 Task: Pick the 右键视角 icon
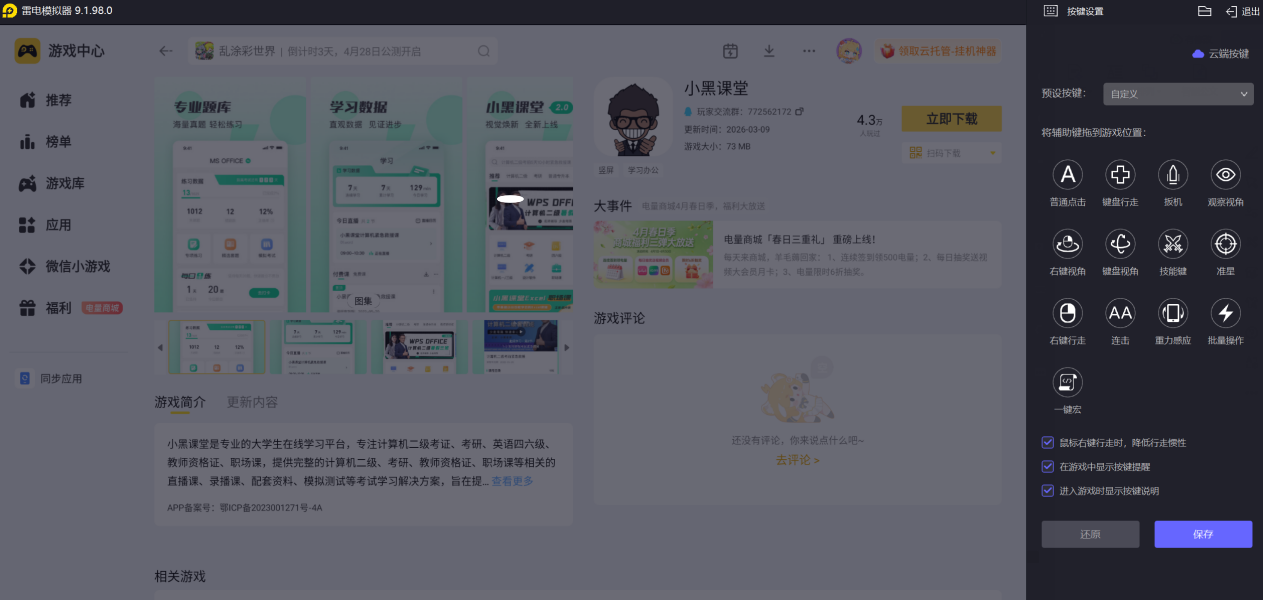click(x=1068, y=244)
